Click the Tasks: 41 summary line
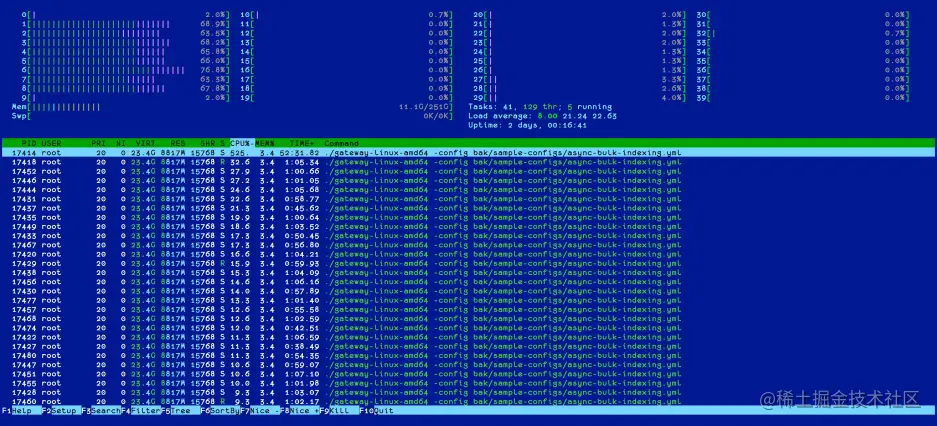Viewport: 937px width, 426px height. 540,107
